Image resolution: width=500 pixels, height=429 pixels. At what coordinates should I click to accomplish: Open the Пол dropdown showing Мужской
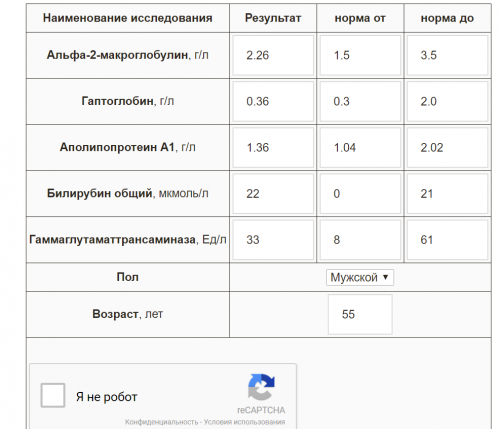[360, 277]
